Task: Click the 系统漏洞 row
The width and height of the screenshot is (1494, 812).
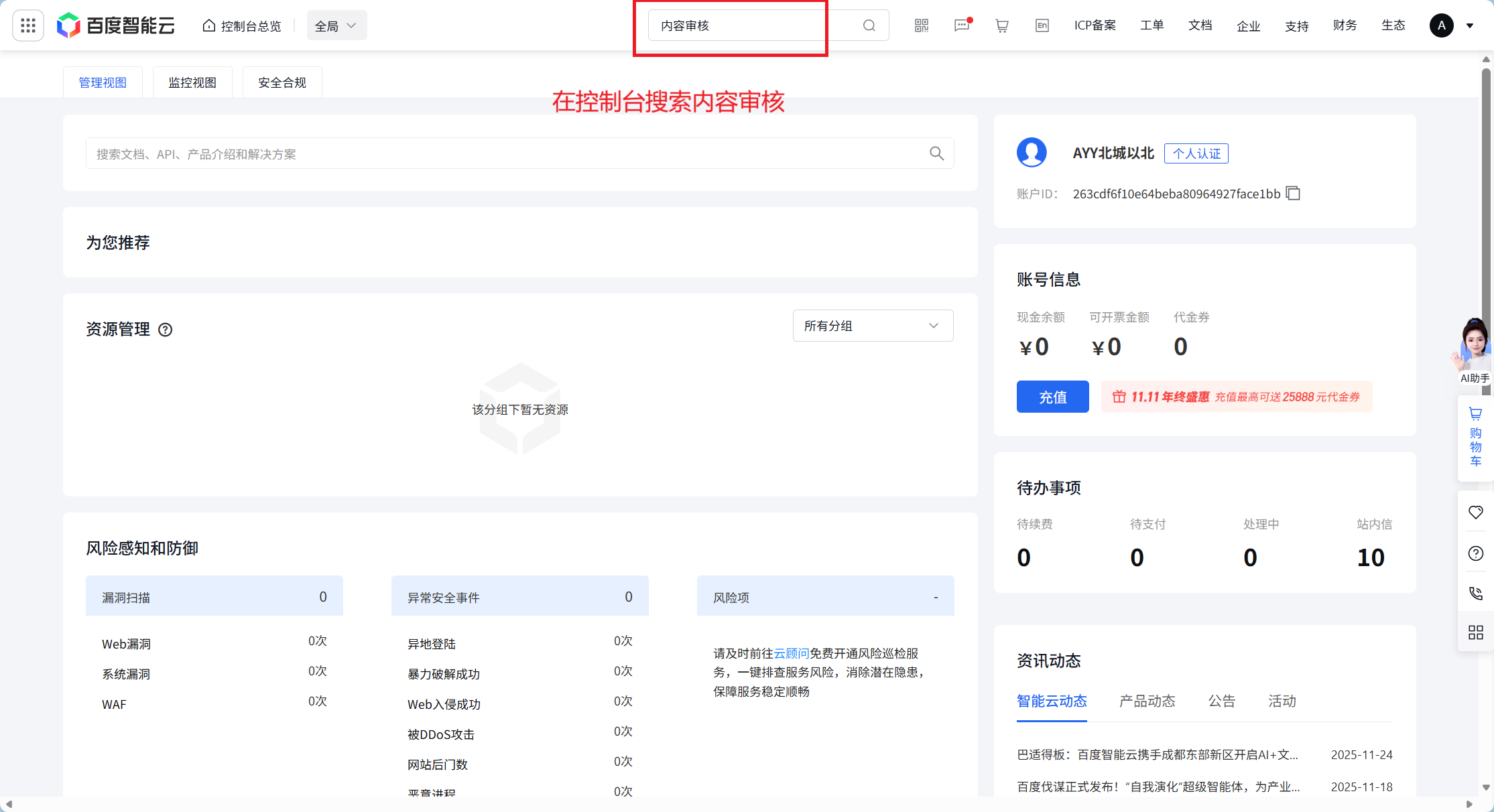Action: [x=214, y=673]
